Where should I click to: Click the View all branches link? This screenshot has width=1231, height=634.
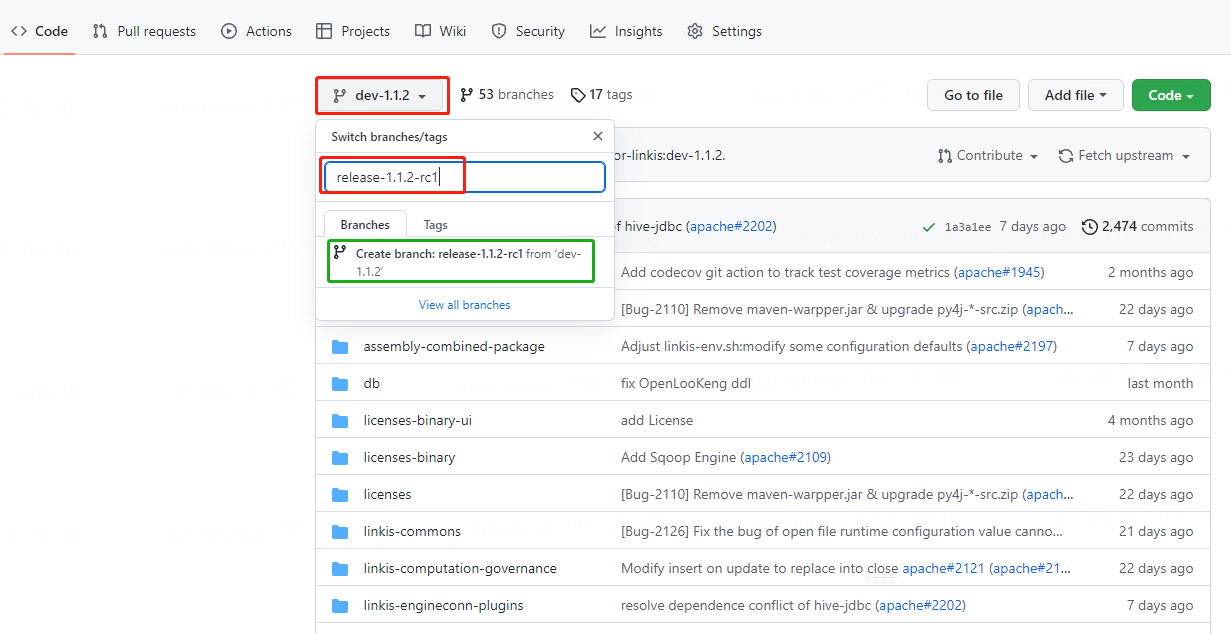click(464, 305)
